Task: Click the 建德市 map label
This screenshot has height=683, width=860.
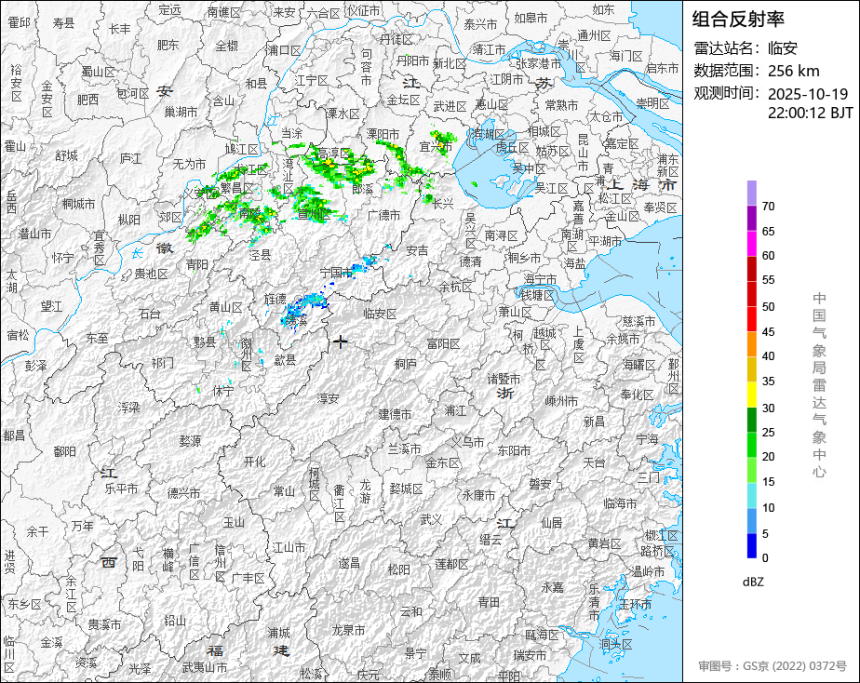Action: 395,414
